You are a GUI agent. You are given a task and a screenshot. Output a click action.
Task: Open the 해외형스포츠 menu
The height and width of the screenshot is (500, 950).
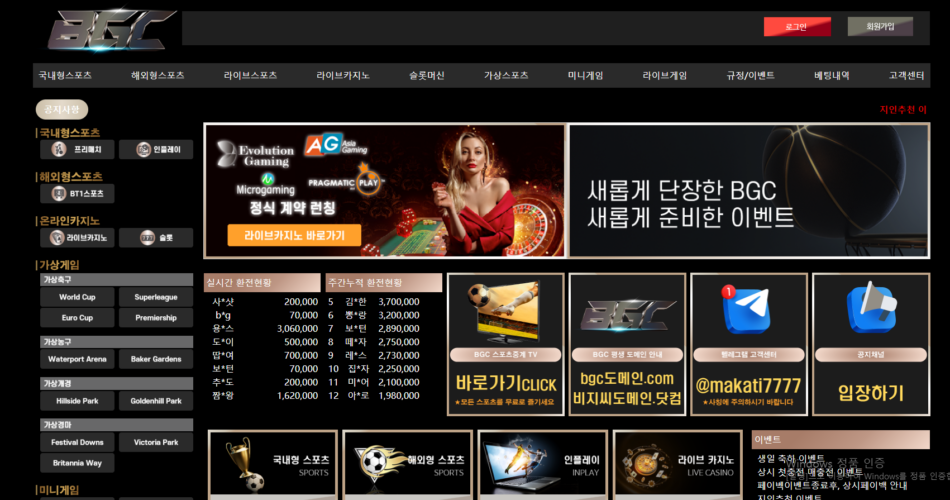(x=158, y=76)
